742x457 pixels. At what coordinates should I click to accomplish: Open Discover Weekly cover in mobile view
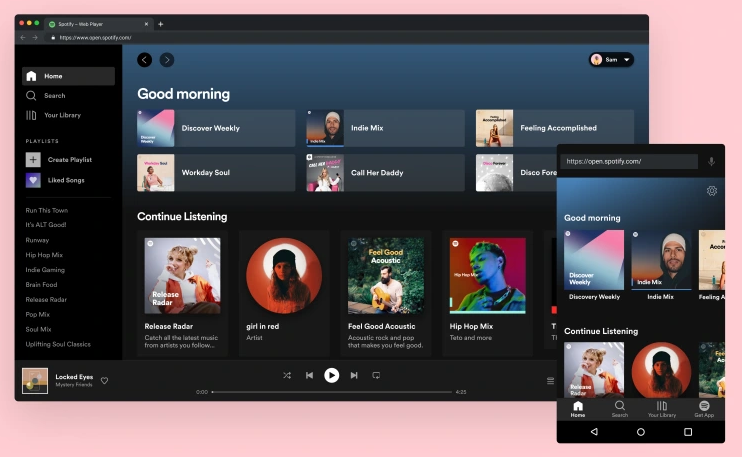[x=594, y=260]
